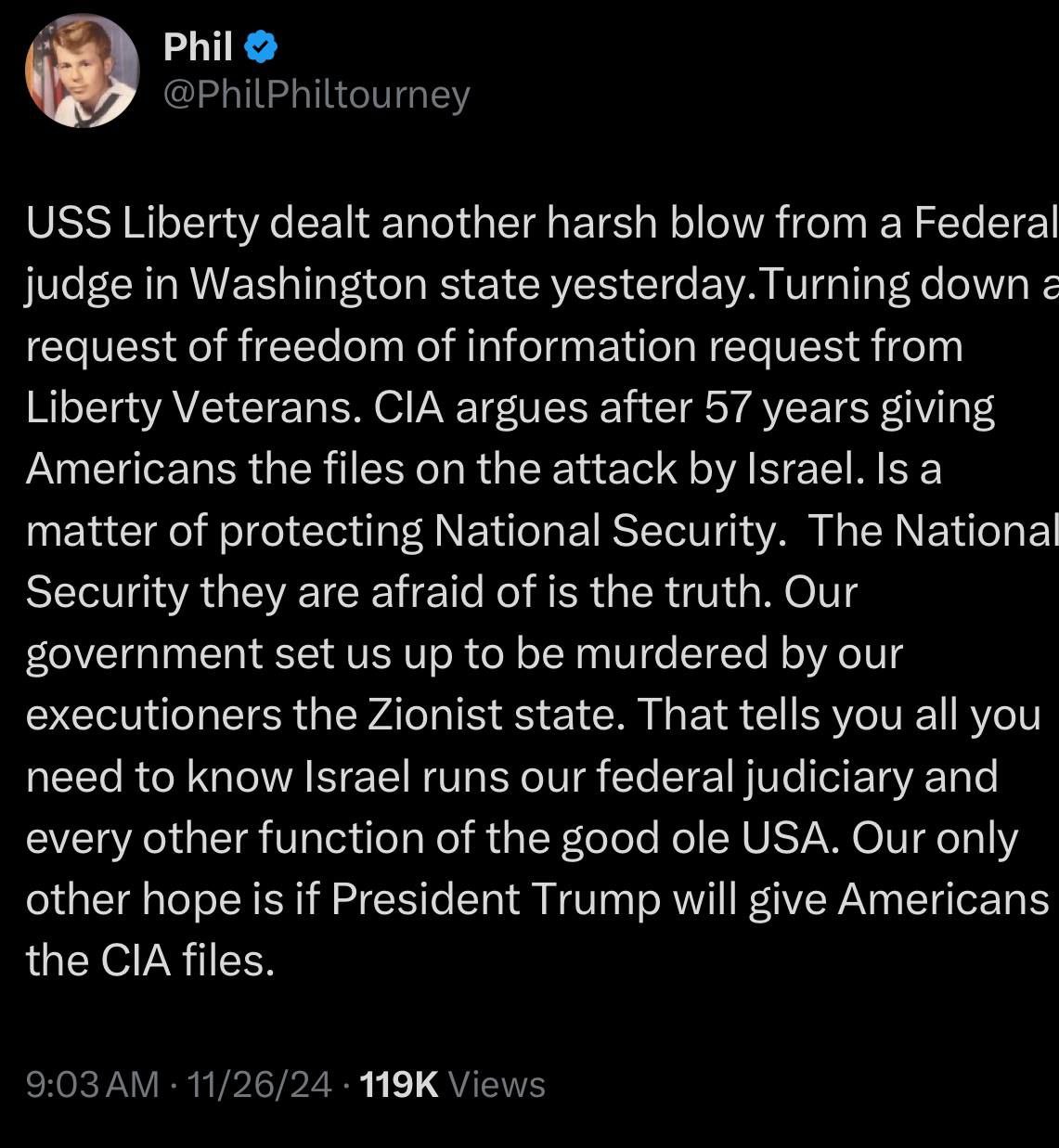
Task: Open the @PhilPhiltourney handle link
Action: click(x=316, y=94)
